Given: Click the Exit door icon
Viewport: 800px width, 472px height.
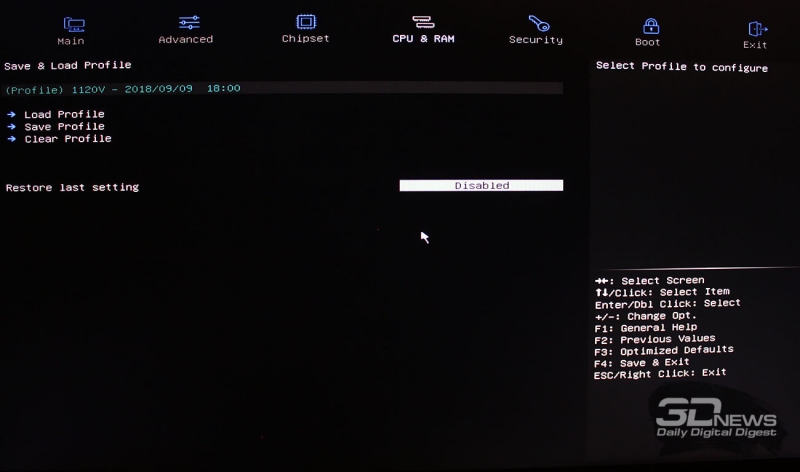Looking at the screenshot, I should 757,29.
